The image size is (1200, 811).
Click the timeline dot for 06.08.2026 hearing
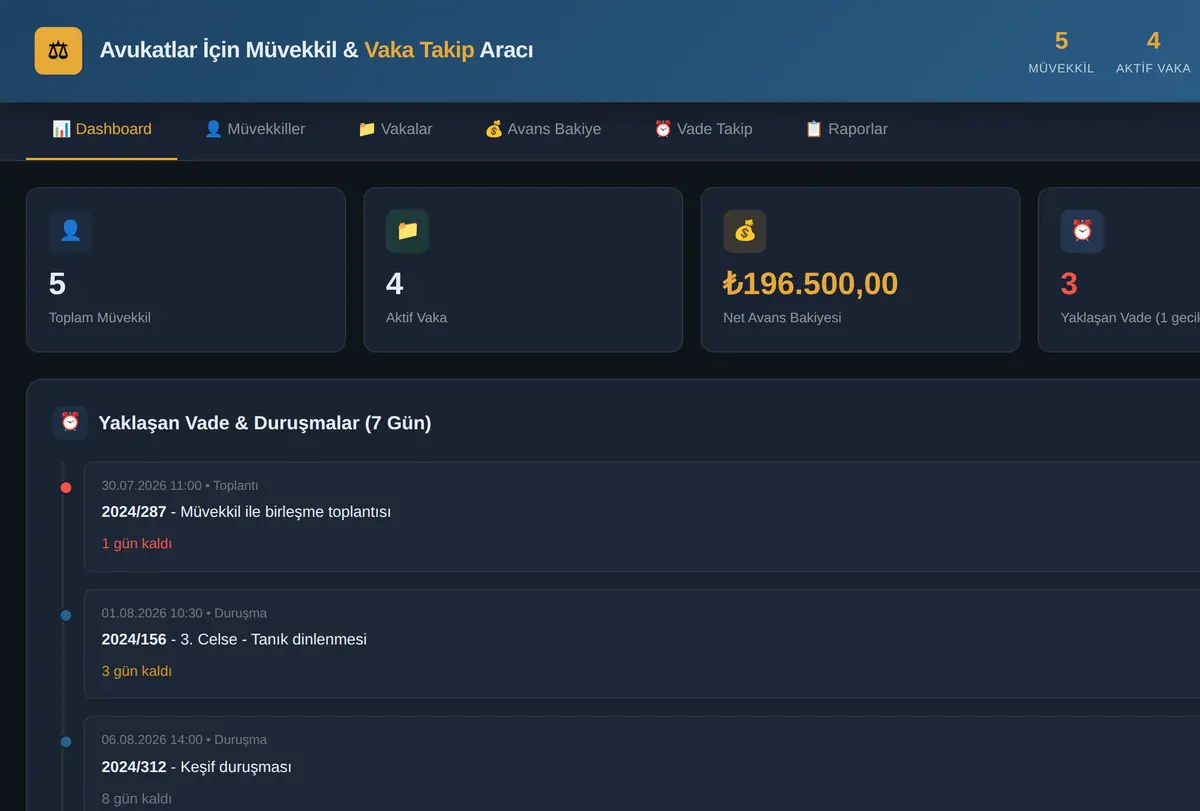tap(66, 742)
